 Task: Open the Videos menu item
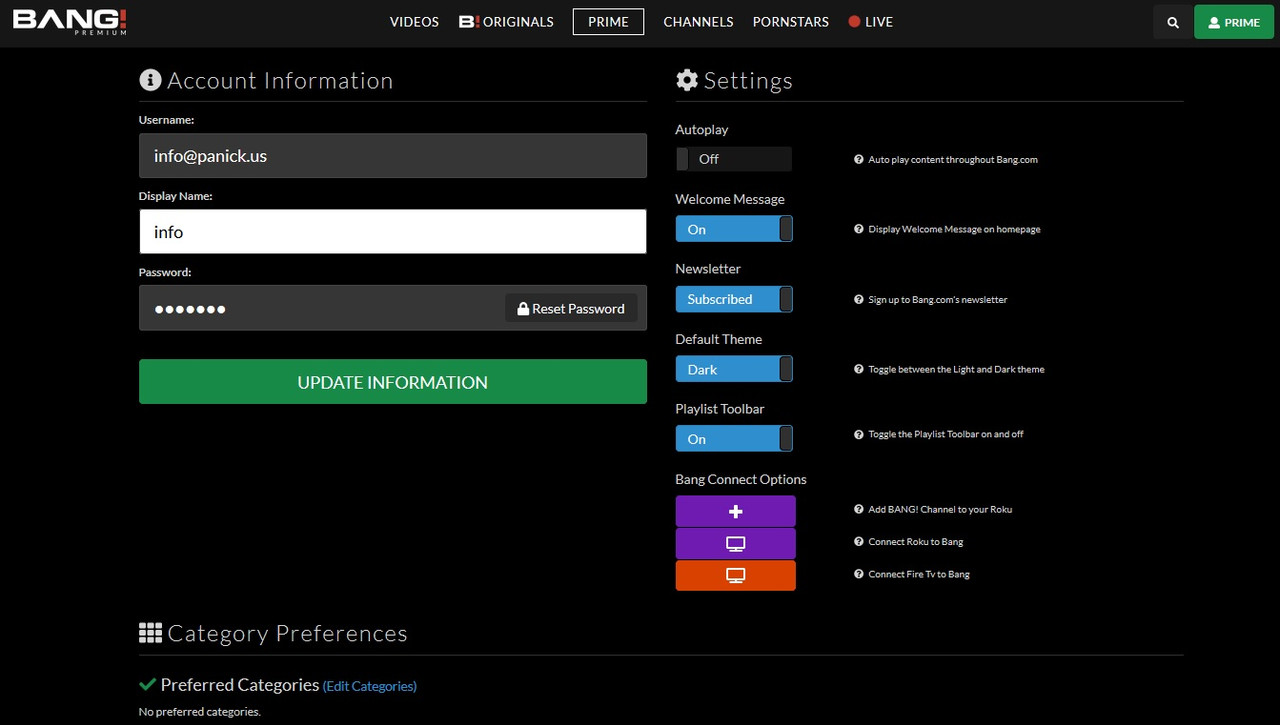click(414, 22)
